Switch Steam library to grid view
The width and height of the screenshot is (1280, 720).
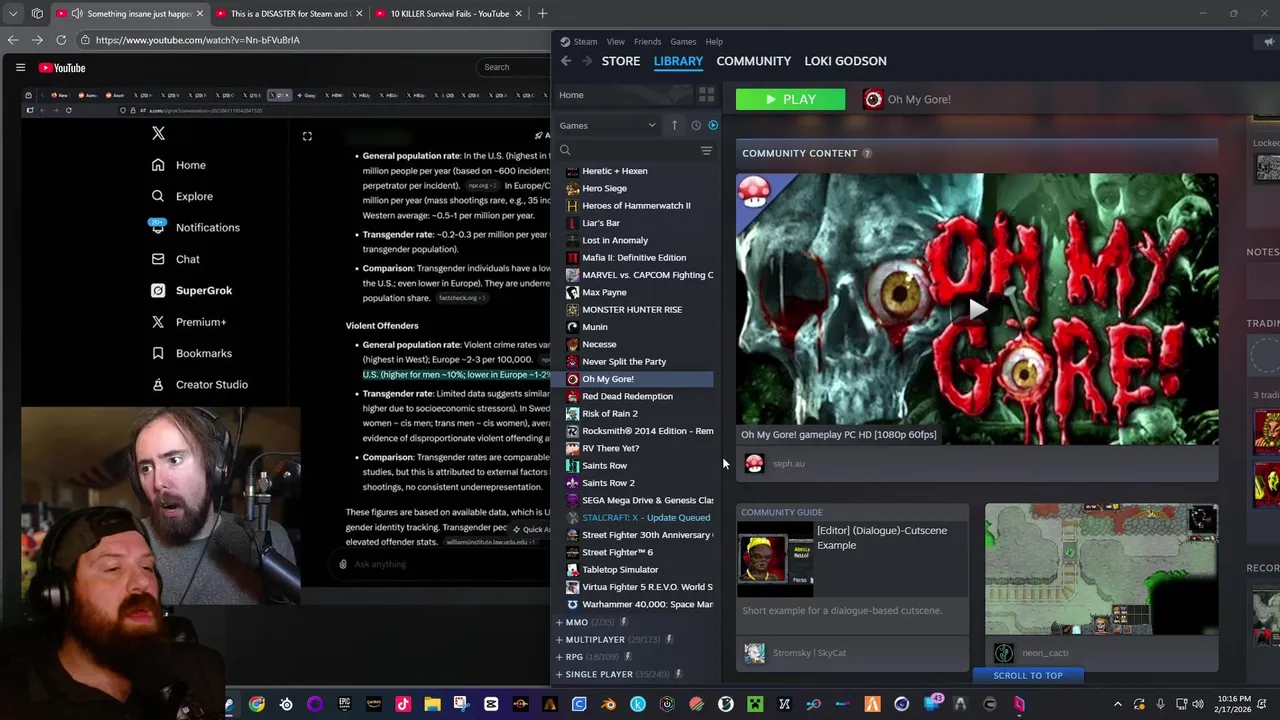(706, 95)
